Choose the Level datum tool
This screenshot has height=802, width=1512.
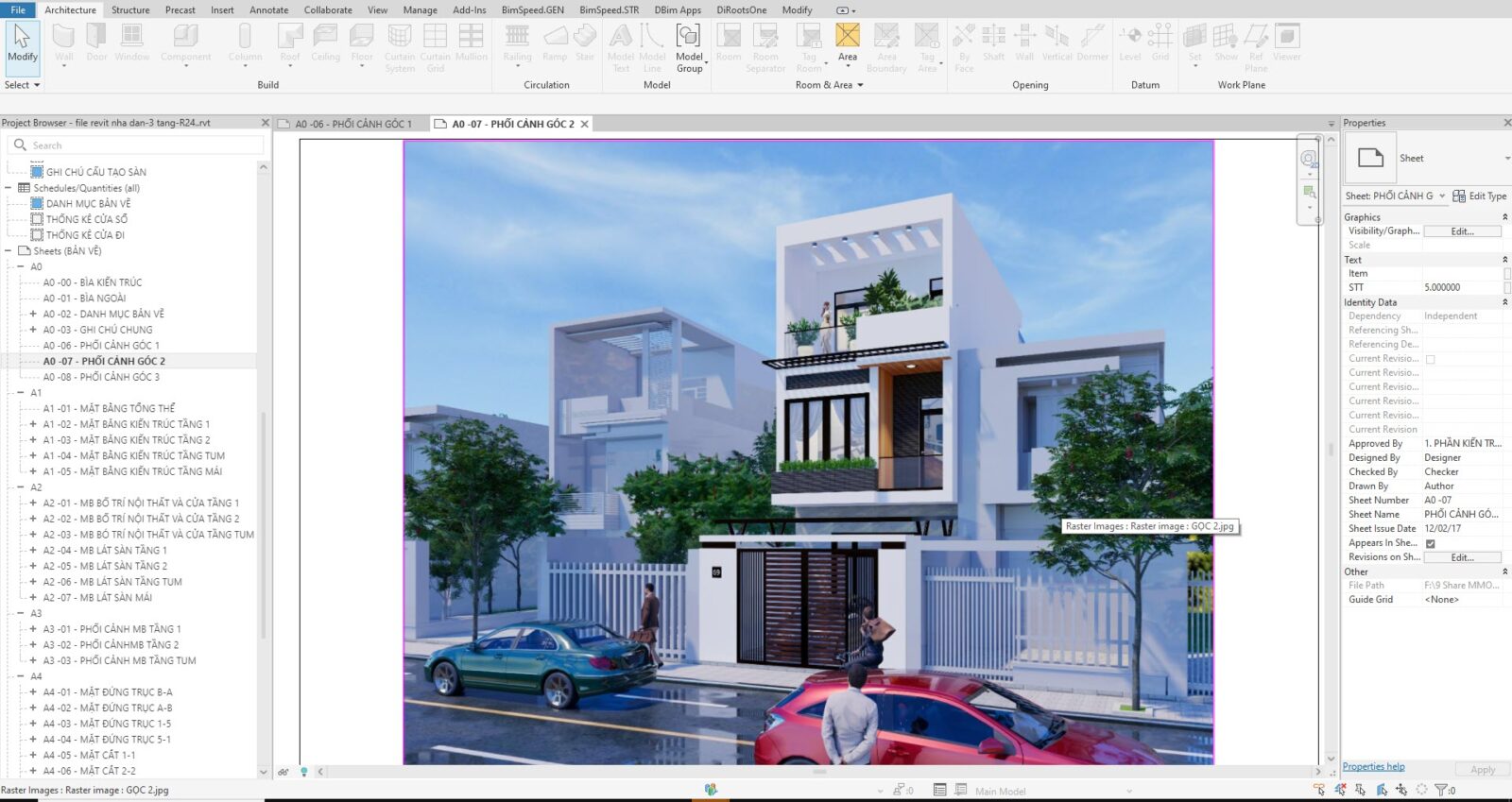tap(1130, 43)
